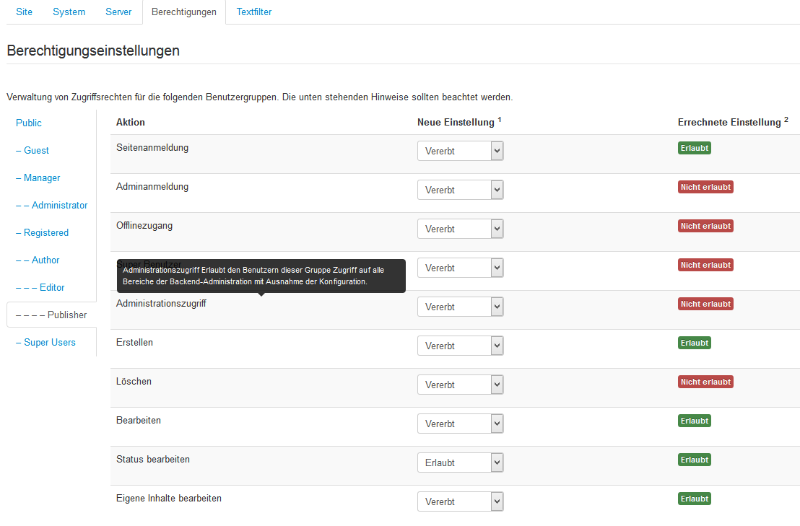Switch to the System tab
Screen dimensions: 800x526
69,12
